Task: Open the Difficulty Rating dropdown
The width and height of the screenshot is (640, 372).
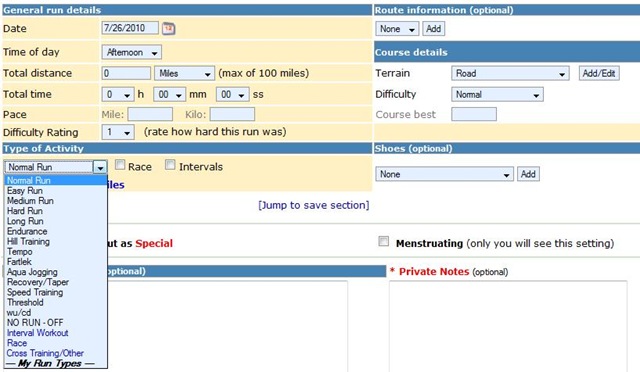Action: point(118,132)
